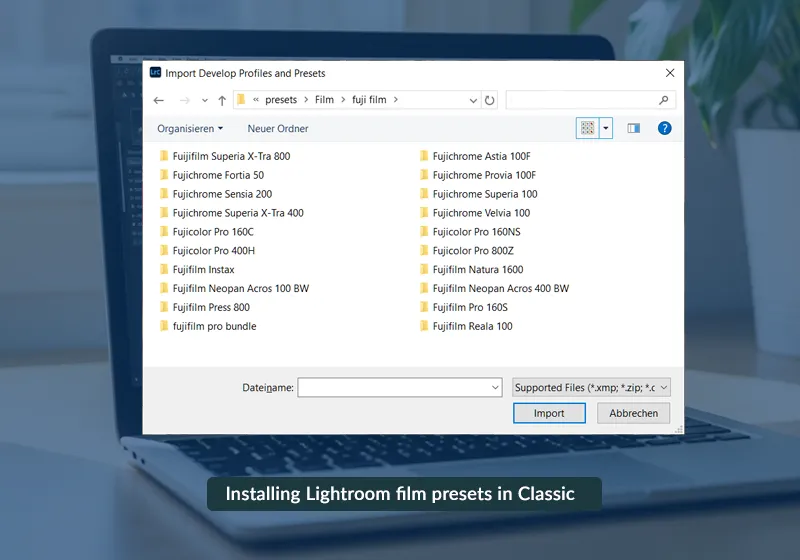This screenshot has width=800, height=560.
Task: Click the folder icon of Fujicolor Pro 400H
Action: point(164,250)
